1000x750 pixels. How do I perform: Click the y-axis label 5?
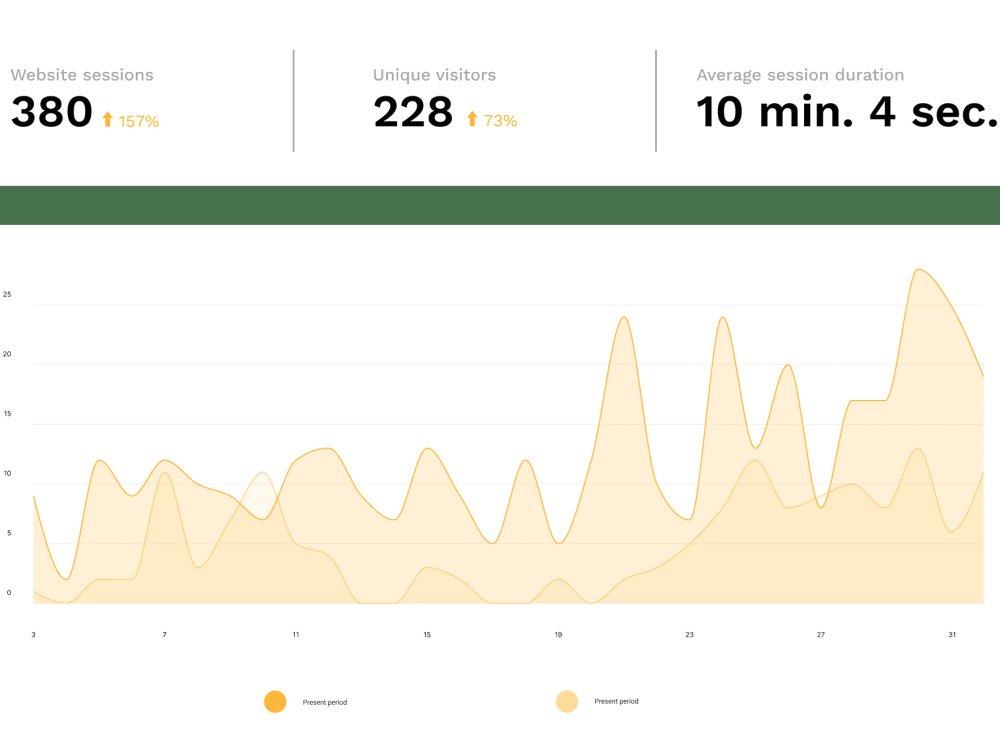[x=9, y=533]
